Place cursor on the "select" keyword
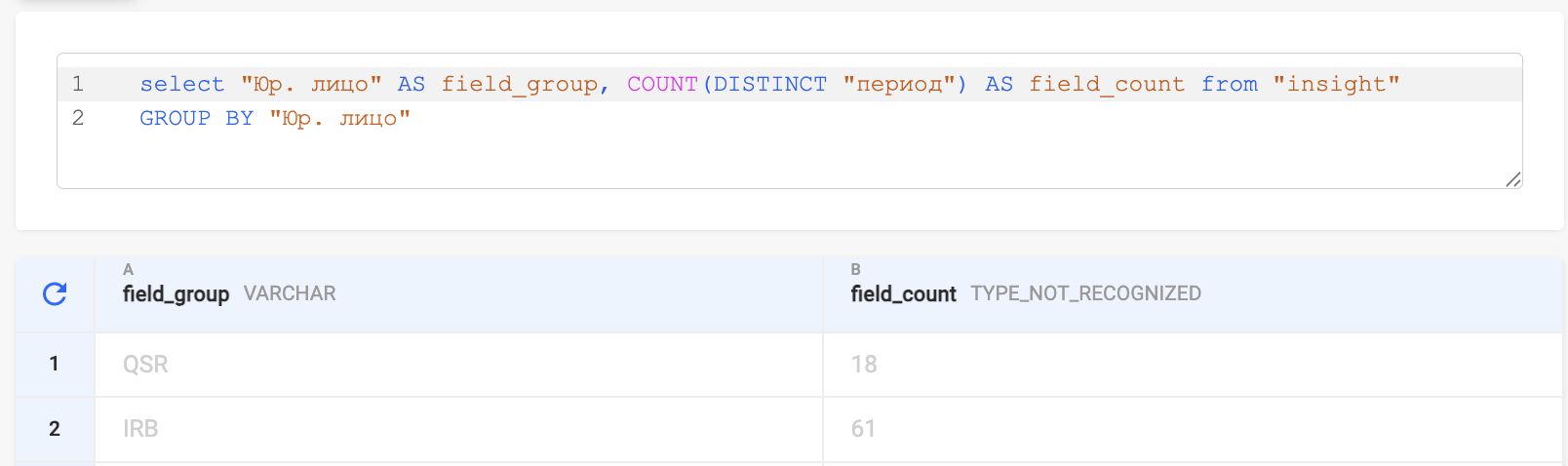 pyautogui.click(x=181, y=85)
